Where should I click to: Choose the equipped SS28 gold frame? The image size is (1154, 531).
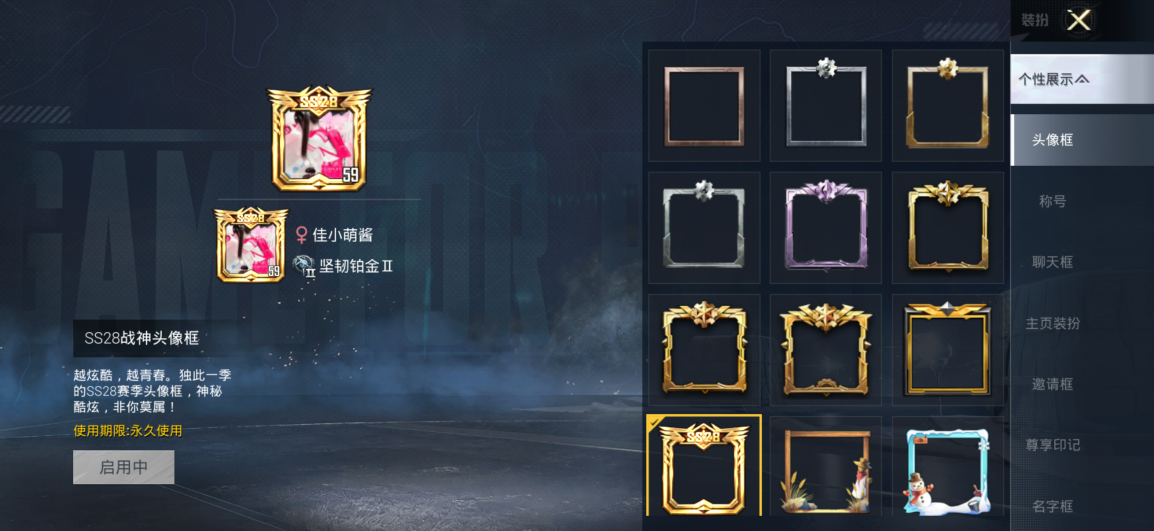pos(704,465)
